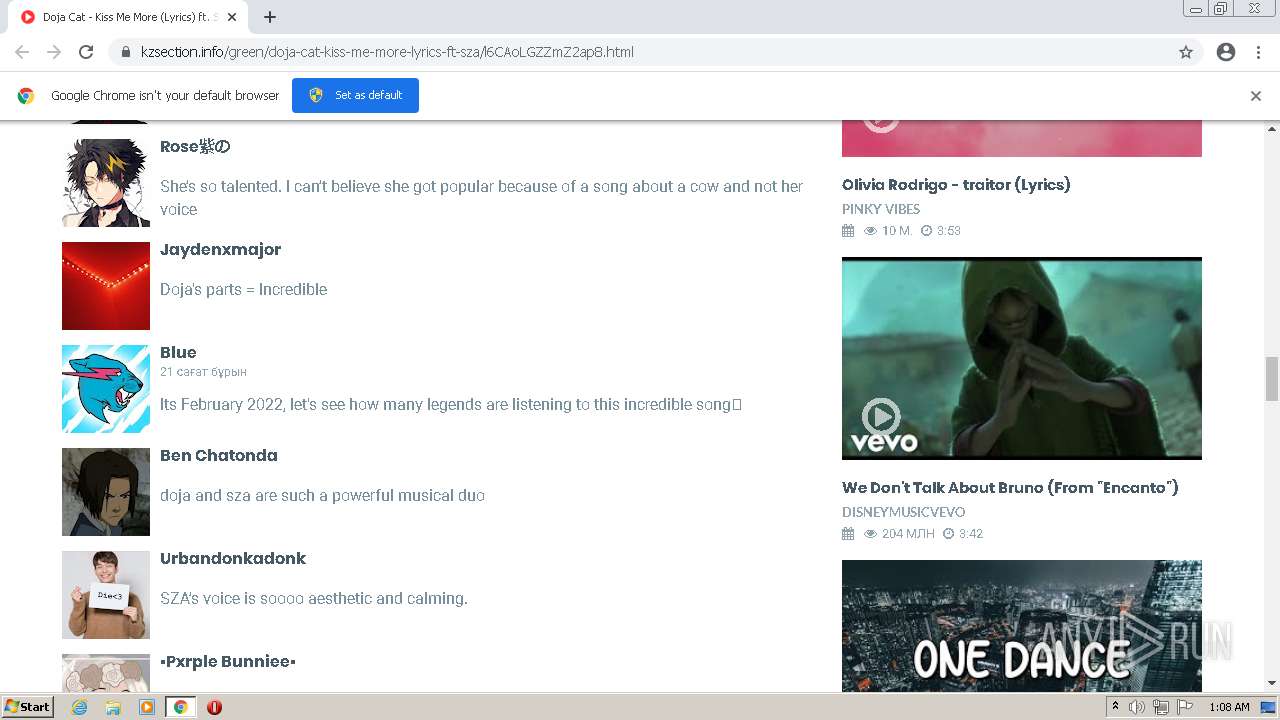The height and width of the screenshot is (720, 1280).
Task: Launch Internet Explorer from taskbar
Action: (80, 707)
